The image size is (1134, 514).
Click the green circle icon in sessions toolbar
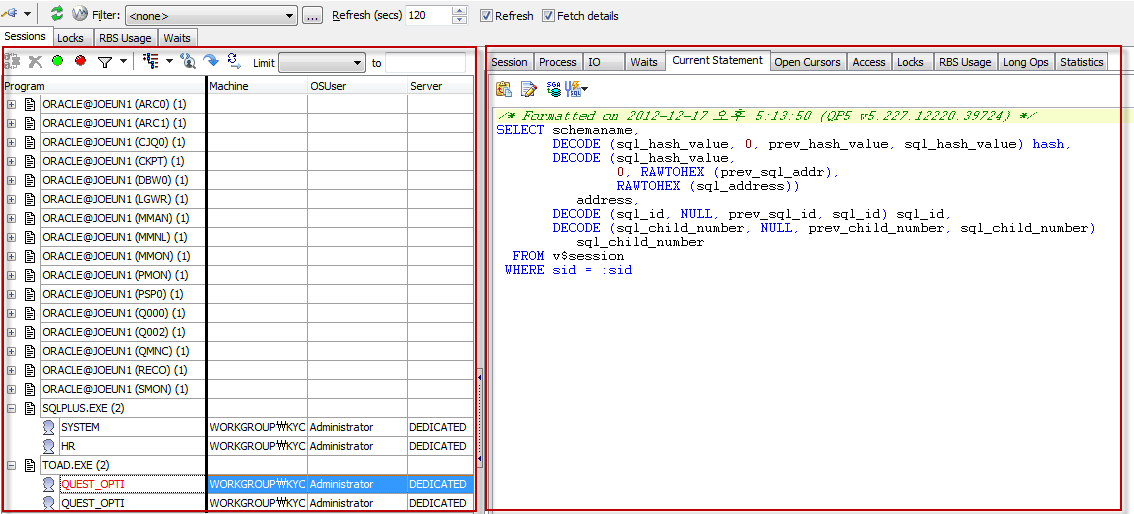click(x=58, y=61)
